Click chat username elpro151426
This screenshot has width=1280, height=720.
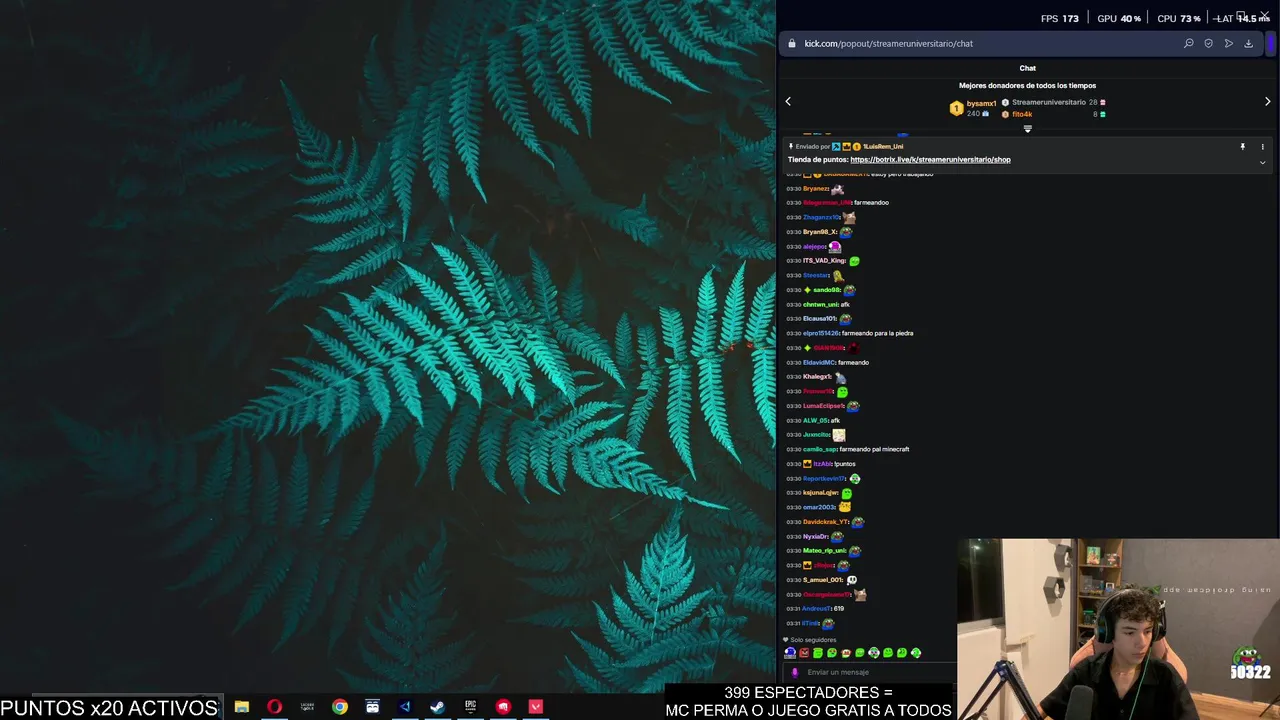click(821, 333)
